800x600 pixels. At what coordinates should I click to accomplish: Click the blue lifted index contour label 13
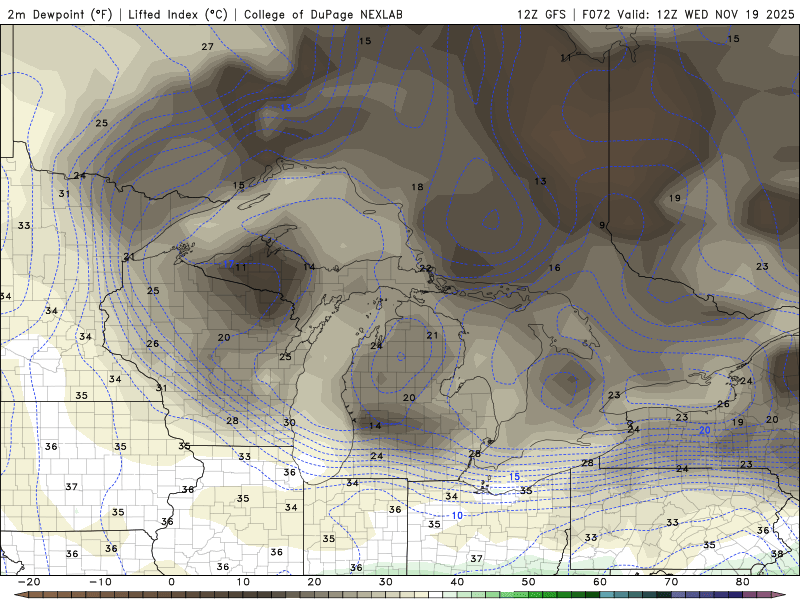click(x=286, y=107)
